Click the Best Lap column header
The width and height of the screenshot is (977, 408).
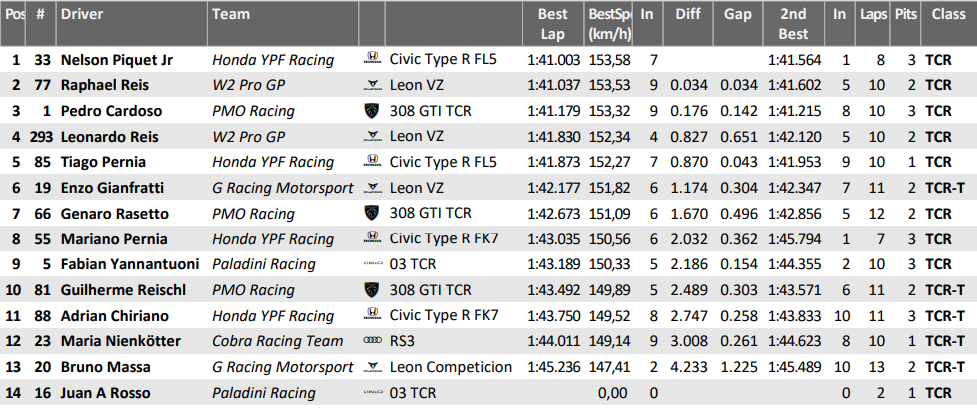click(x=552, y=24)
